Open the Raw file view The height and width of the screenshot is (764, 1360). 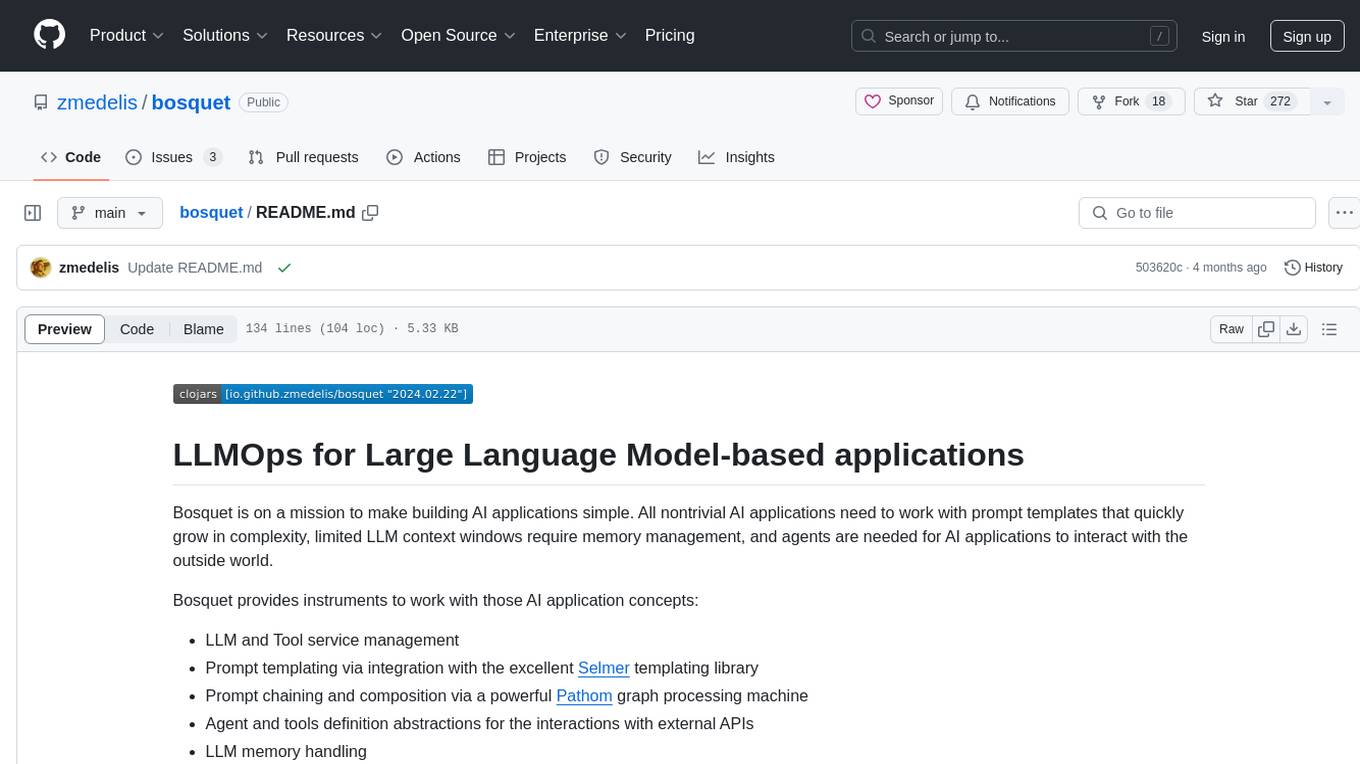pyautogui.click(x=1231, y=329)
